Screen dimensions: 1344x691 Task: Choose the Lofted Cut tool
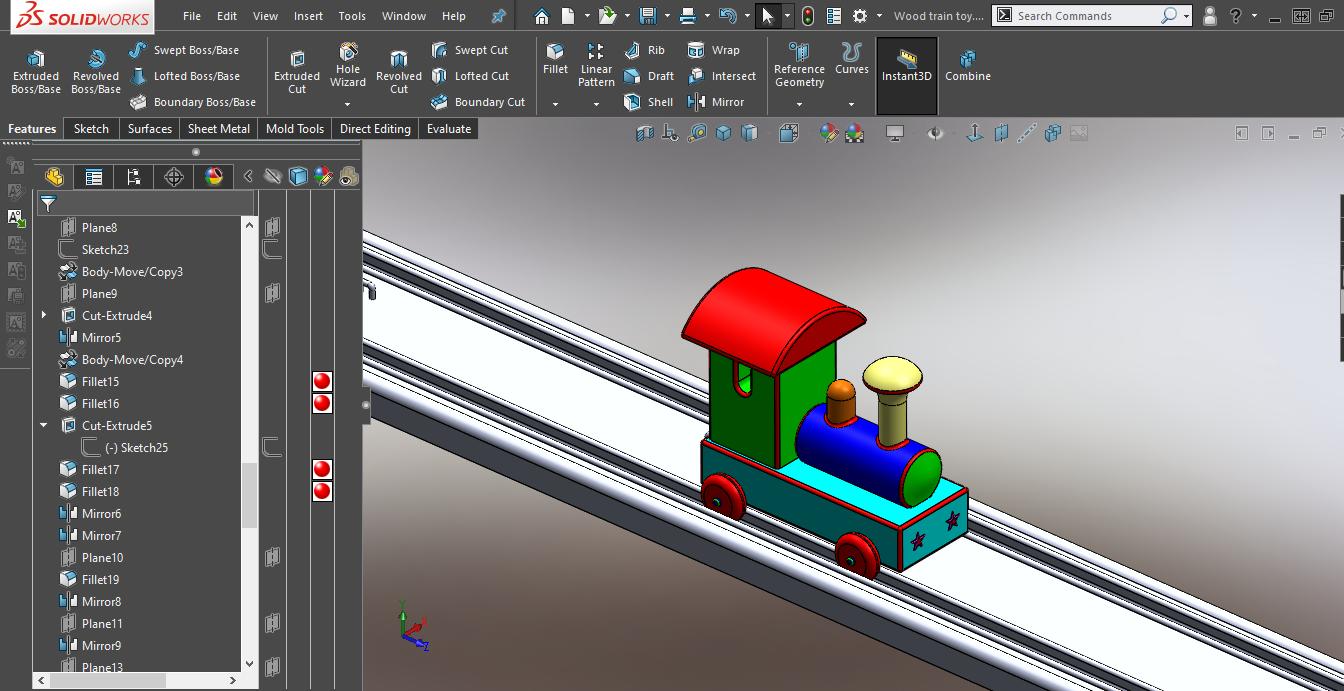tap(470, 76)
